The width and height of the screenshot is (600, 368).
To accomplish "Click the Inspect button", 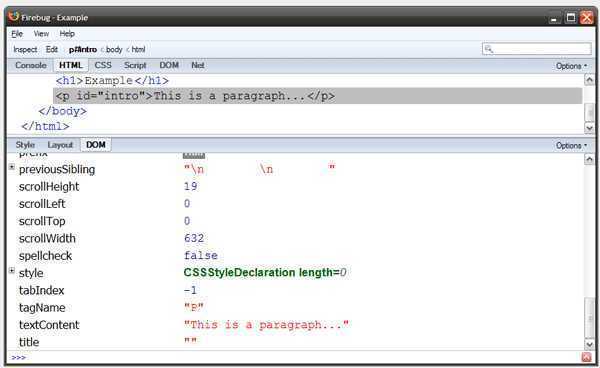I will [25, 49].
